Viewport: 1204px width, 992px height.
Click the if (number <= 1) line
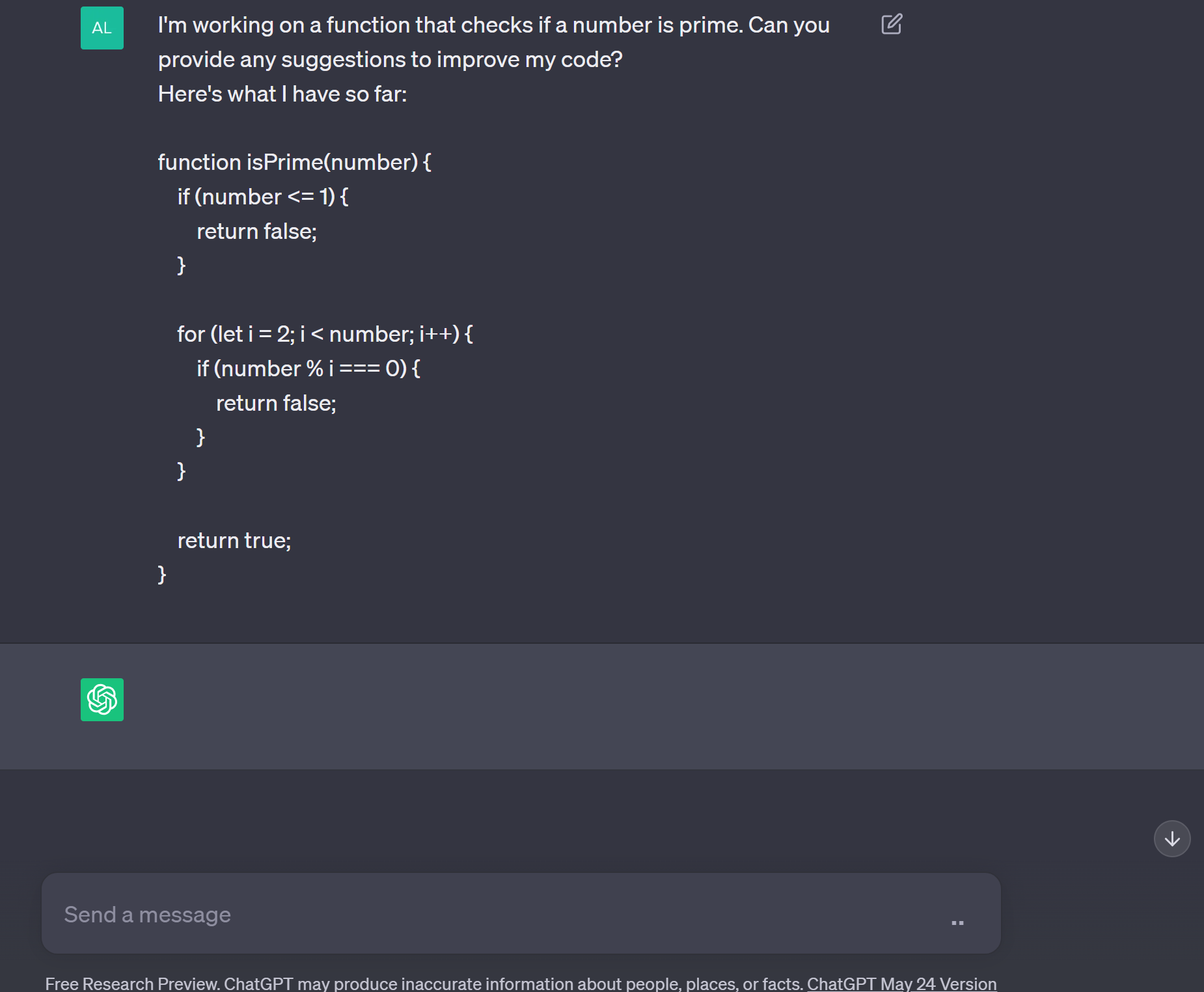(263, 197)
